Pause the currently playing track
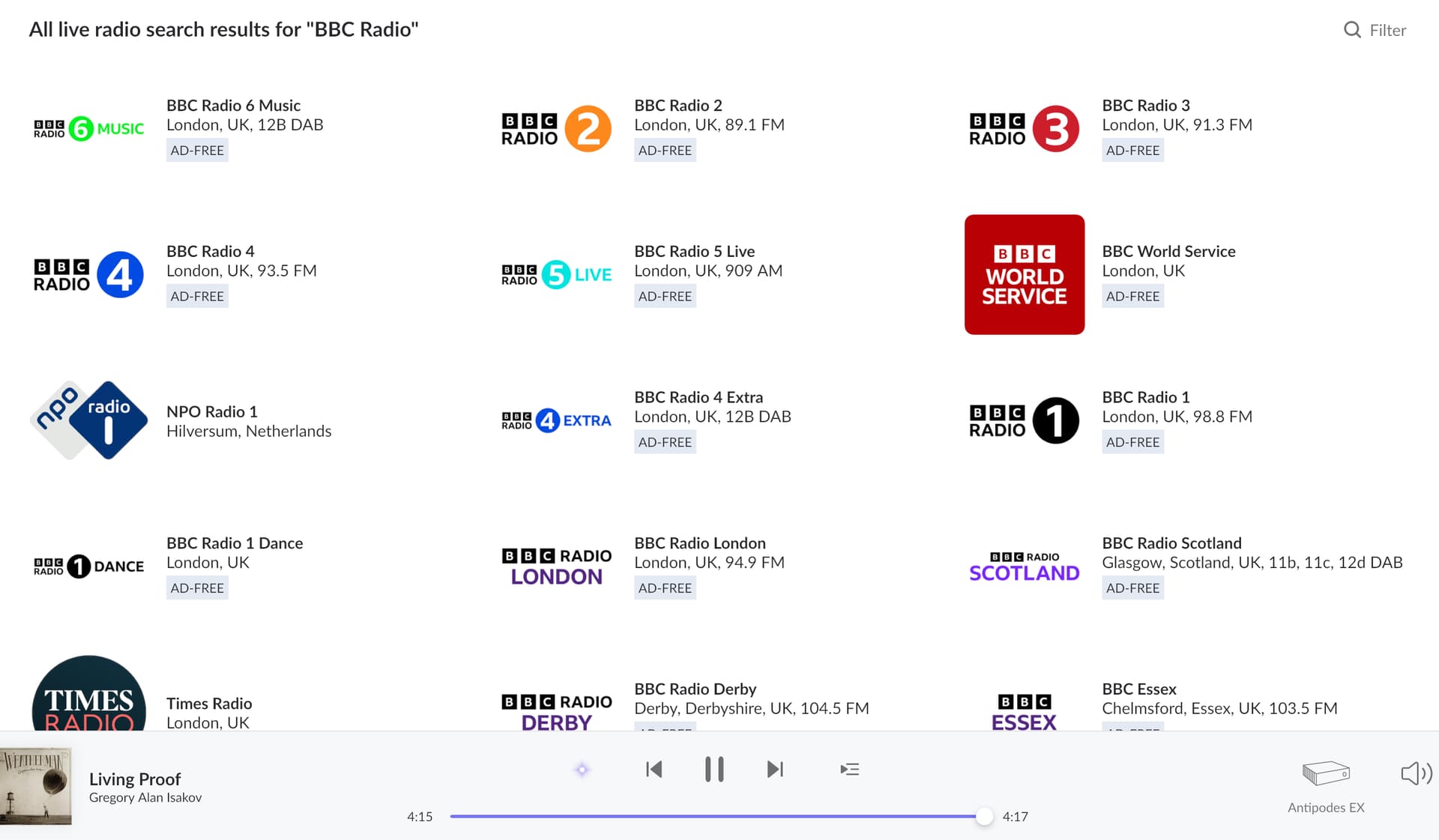 [714, 770]
